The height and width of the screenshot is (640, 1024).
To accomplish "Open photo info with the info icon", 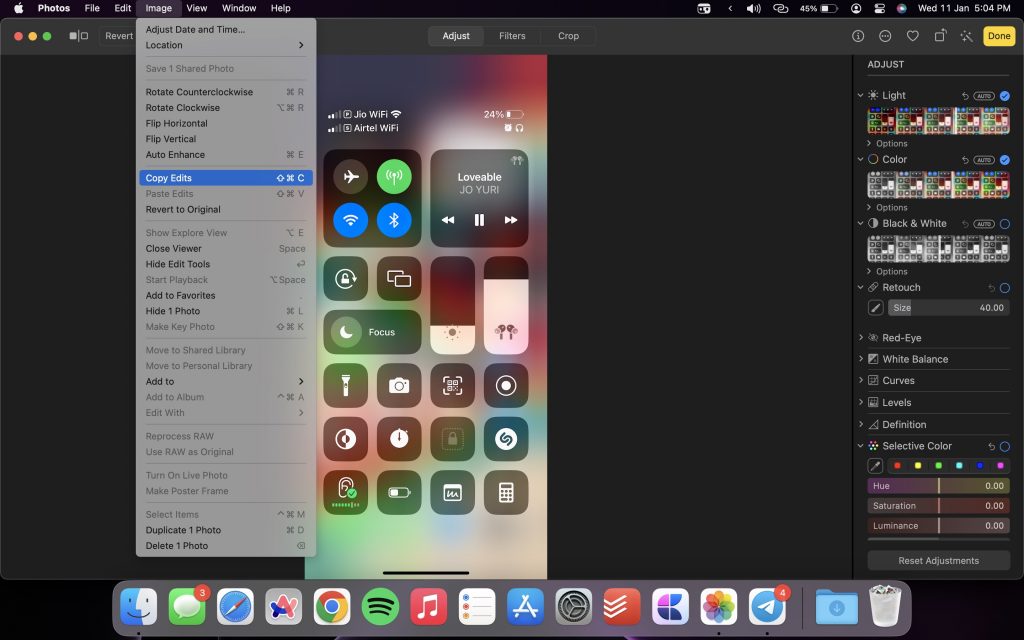I will [x=857, y=35].
